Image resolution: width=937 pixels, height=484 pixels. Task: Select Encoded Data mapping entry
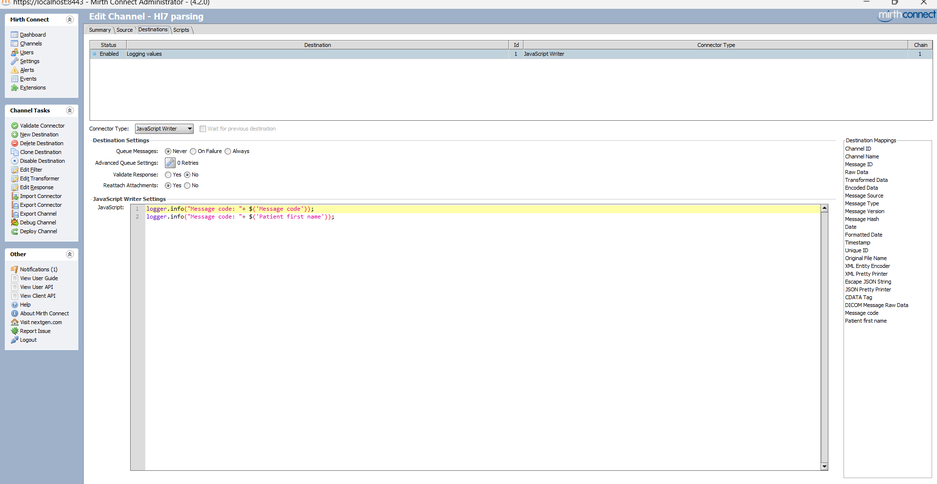pyautogui.click(x=861, y=188)
